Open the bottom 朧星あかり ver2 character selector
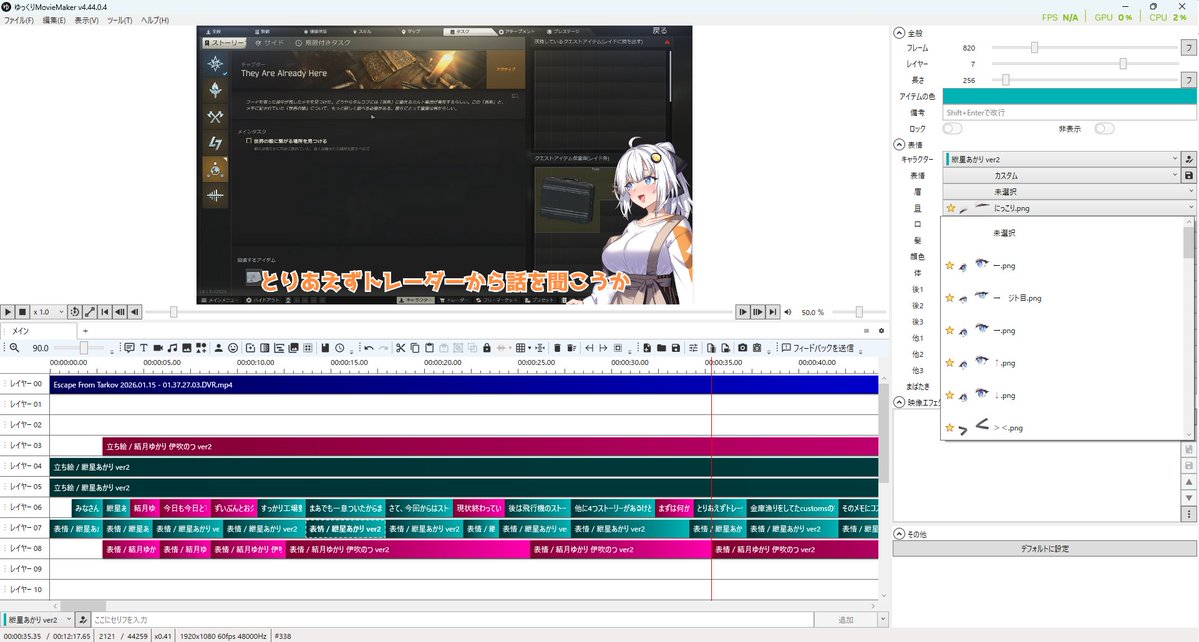This screenshot has height=642, width=1199. (x=37, y=619)
